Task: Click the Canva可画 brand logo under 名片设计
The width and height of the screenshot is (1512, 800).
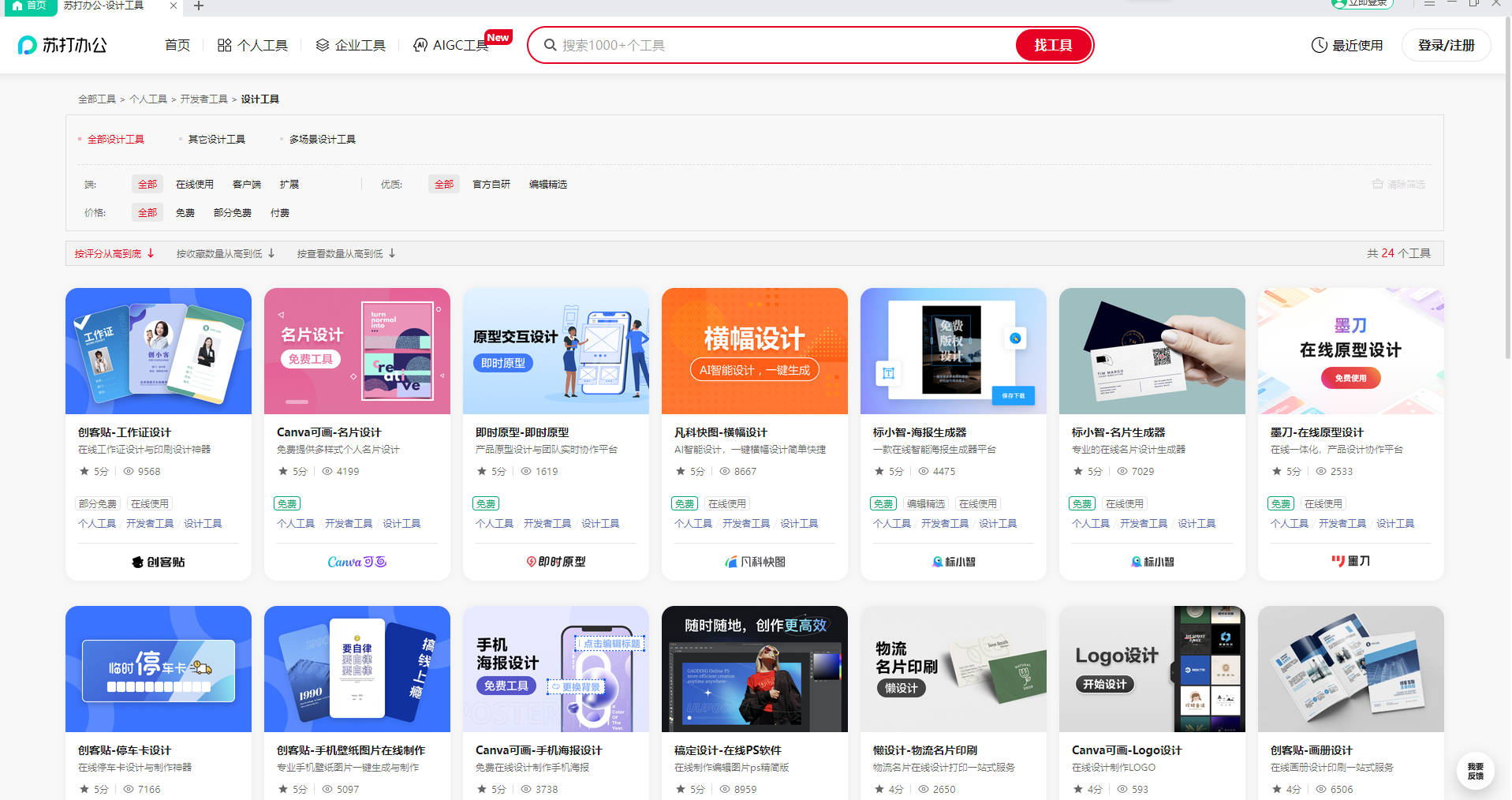Action: [357, 562]
